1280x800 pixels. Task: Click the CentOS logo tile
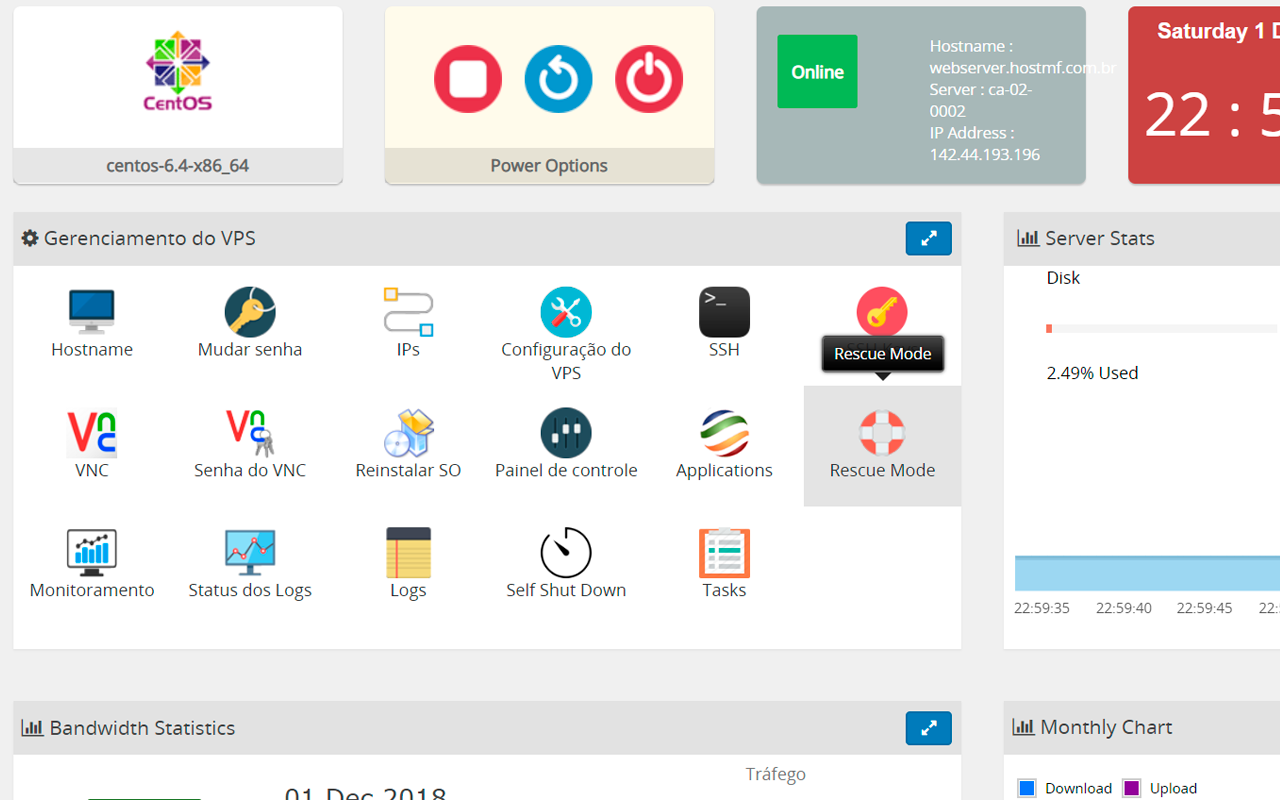(x=178, y=78)
